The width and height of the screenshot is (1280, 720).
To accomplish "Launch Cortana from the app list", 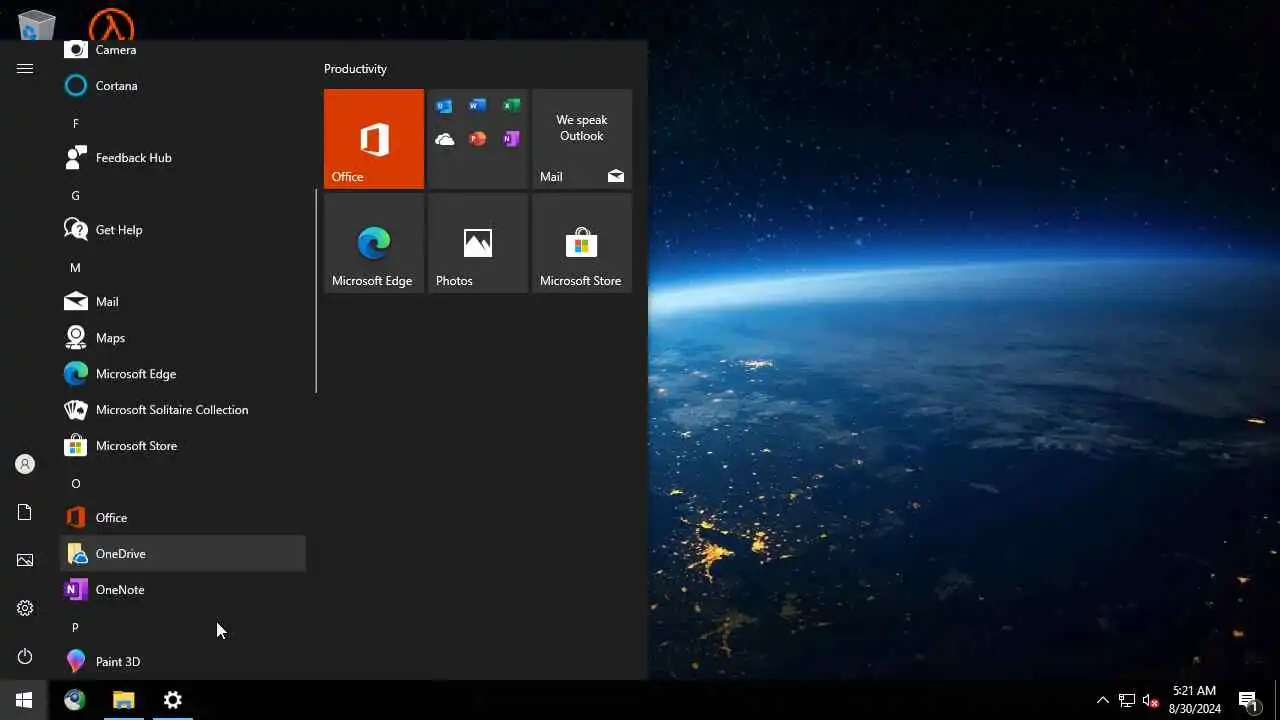I will coord(183,86).
